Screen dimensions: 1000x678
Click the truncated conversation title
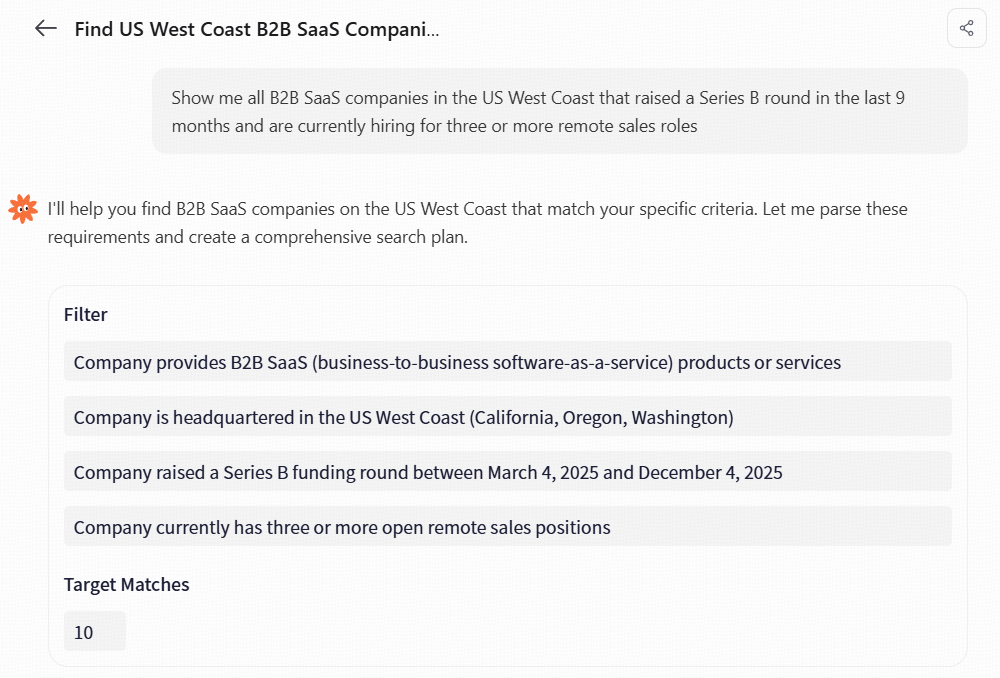257,28
